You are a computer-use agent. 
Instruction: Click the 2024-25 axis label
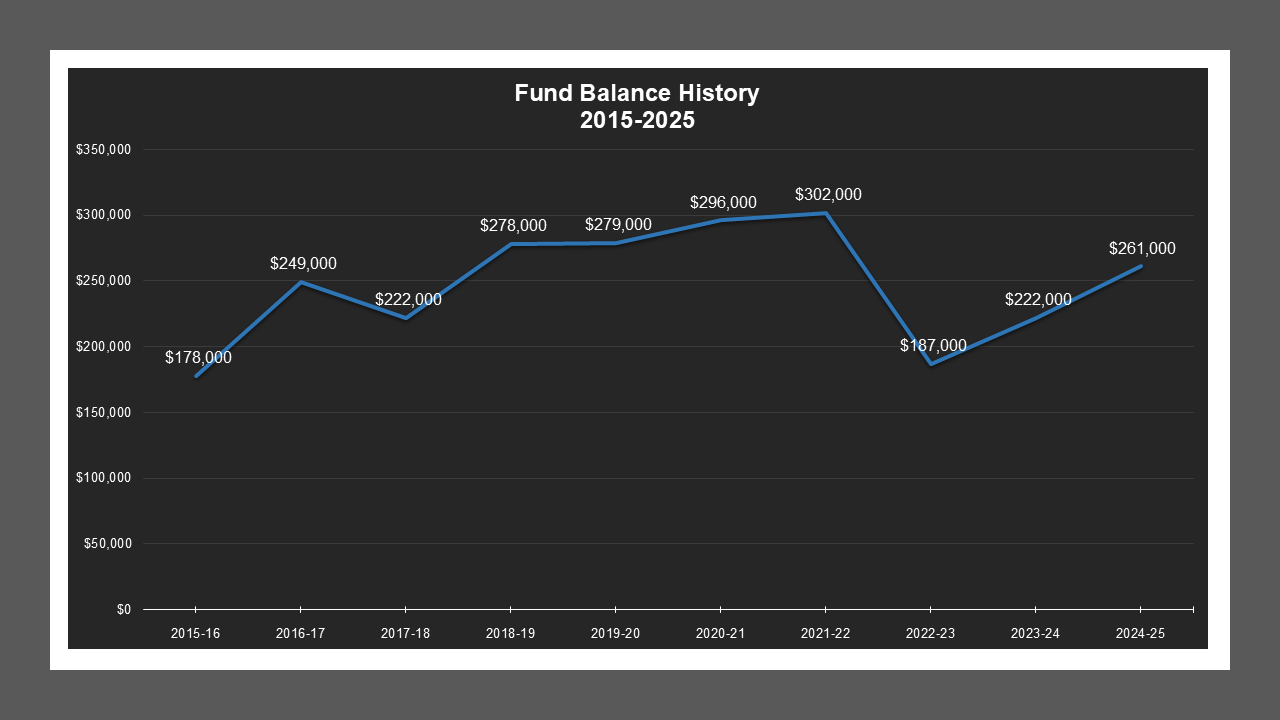(x=1140, y=633)
